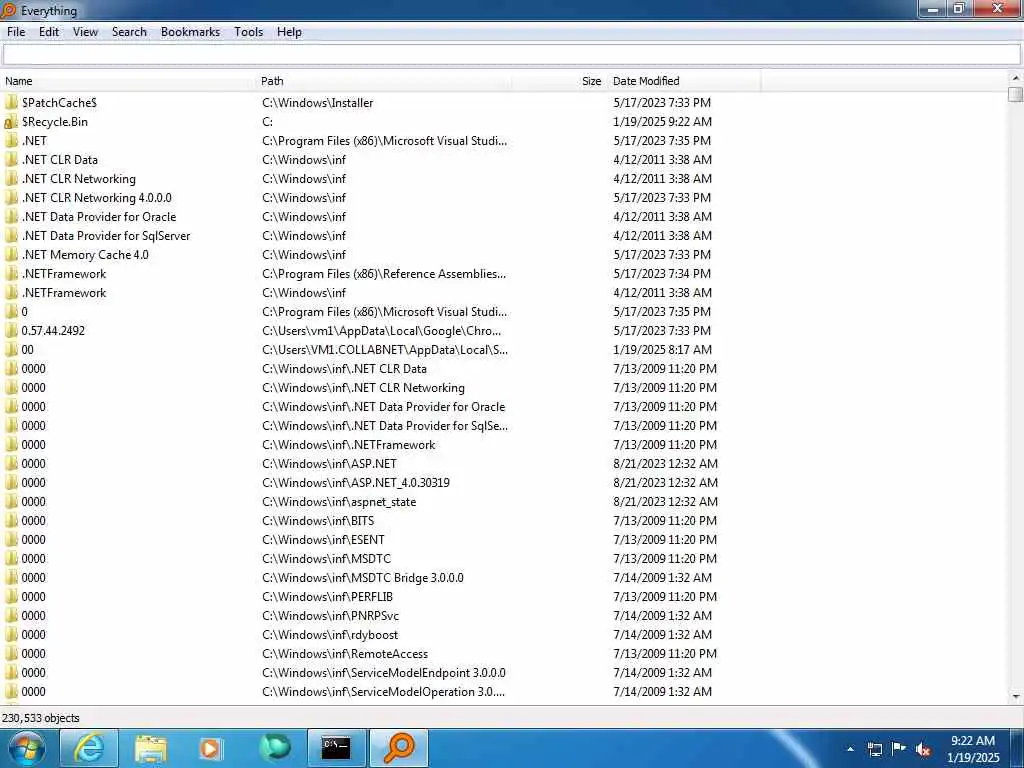Viewport: 1024px width, 768px height.
Task: Select folder icon of the 00 entry
Action: click(11, 349)
